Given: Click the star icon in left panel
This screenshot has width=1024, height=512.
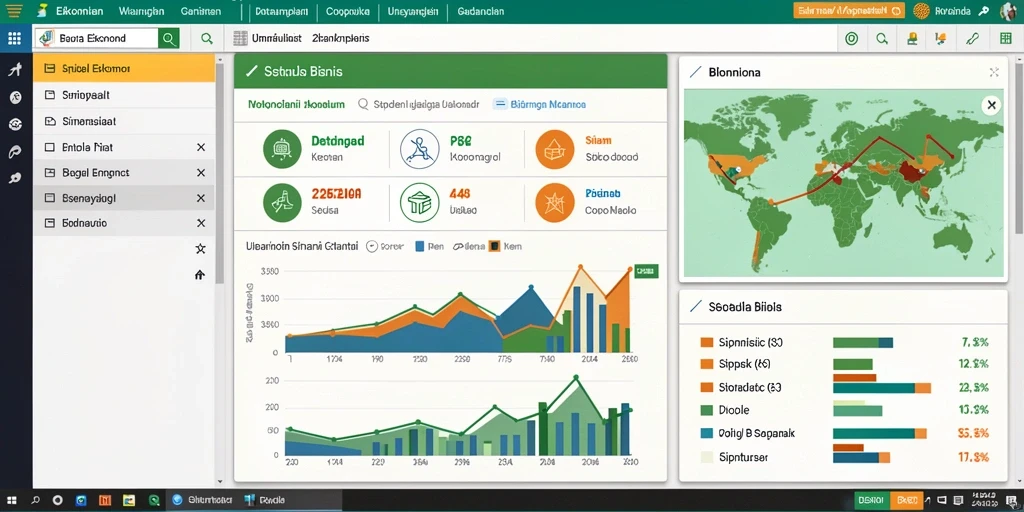Looking at the screenshot, I should [200, 249].
